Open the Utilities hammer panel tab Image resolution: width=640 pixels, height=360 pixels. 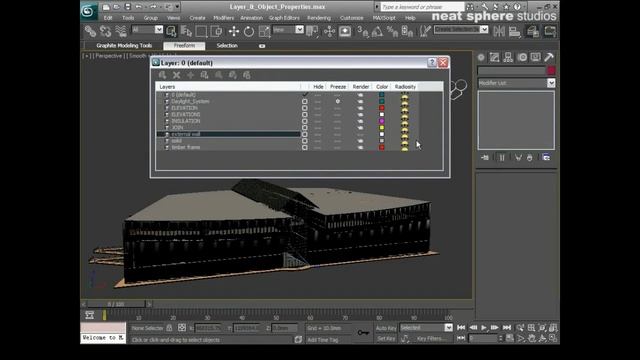point(549,58)
